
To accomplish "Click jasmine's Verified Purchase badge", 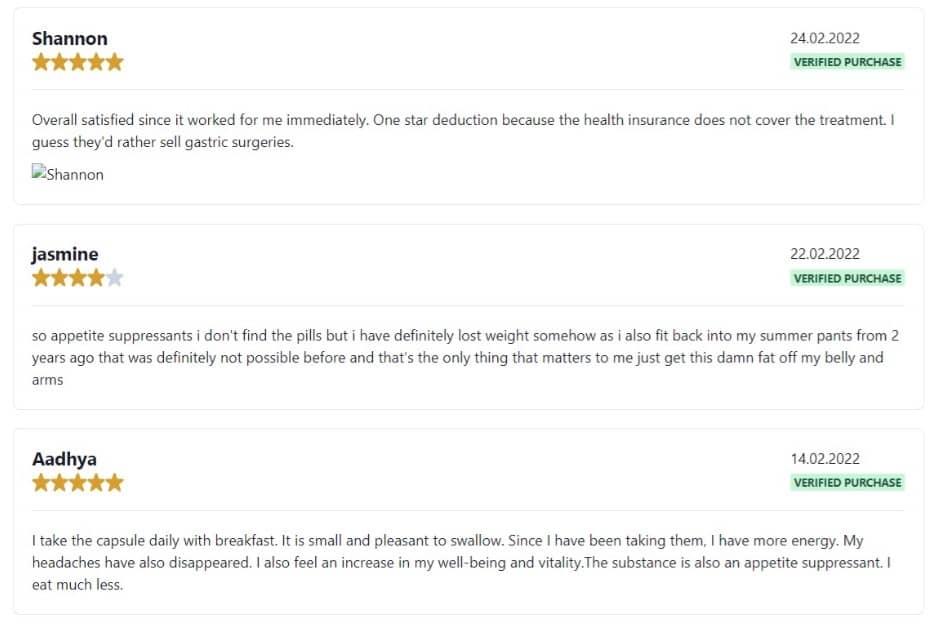I will pyautogui.click(x=847, y=278).
